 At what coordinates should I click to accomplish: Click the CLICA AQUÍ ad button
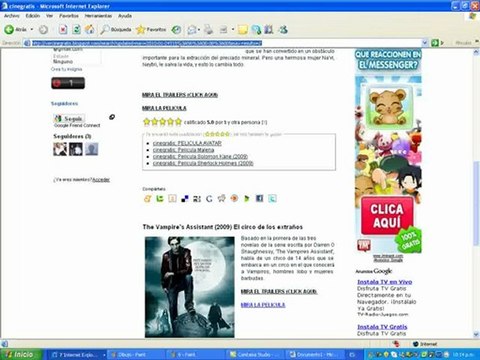pyautogui.click(x=387, y=216)
